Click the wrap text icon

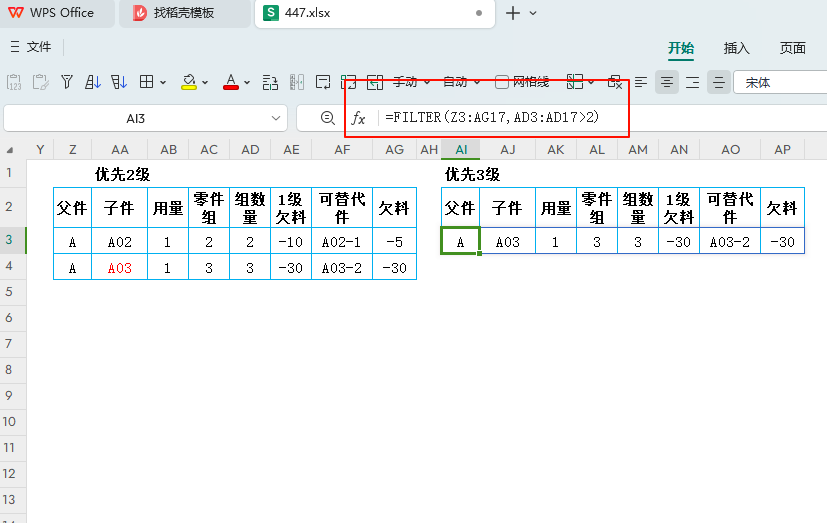pos(323,82)
